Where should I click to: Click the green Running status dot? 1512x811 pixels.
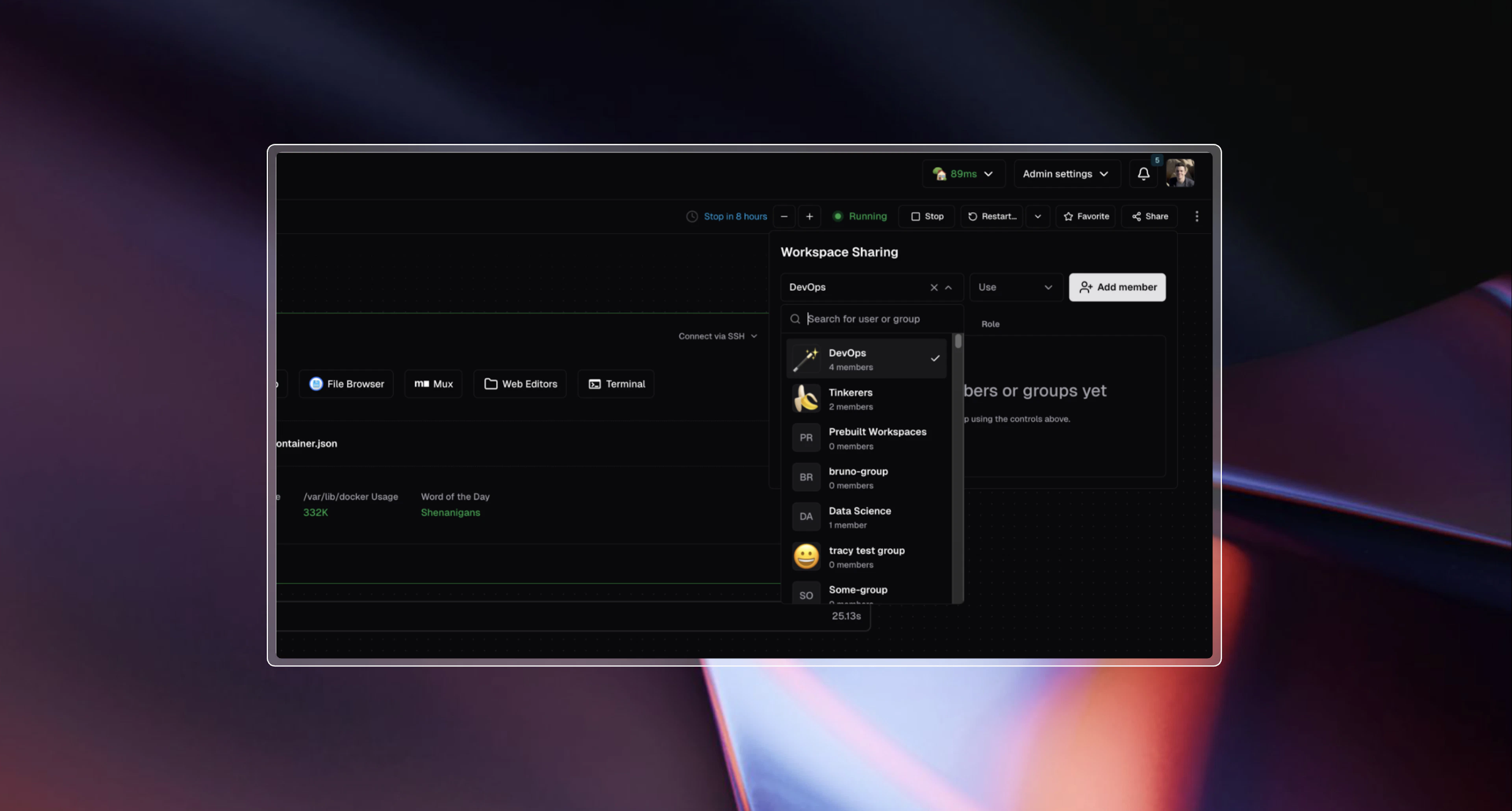pos(838,217)
